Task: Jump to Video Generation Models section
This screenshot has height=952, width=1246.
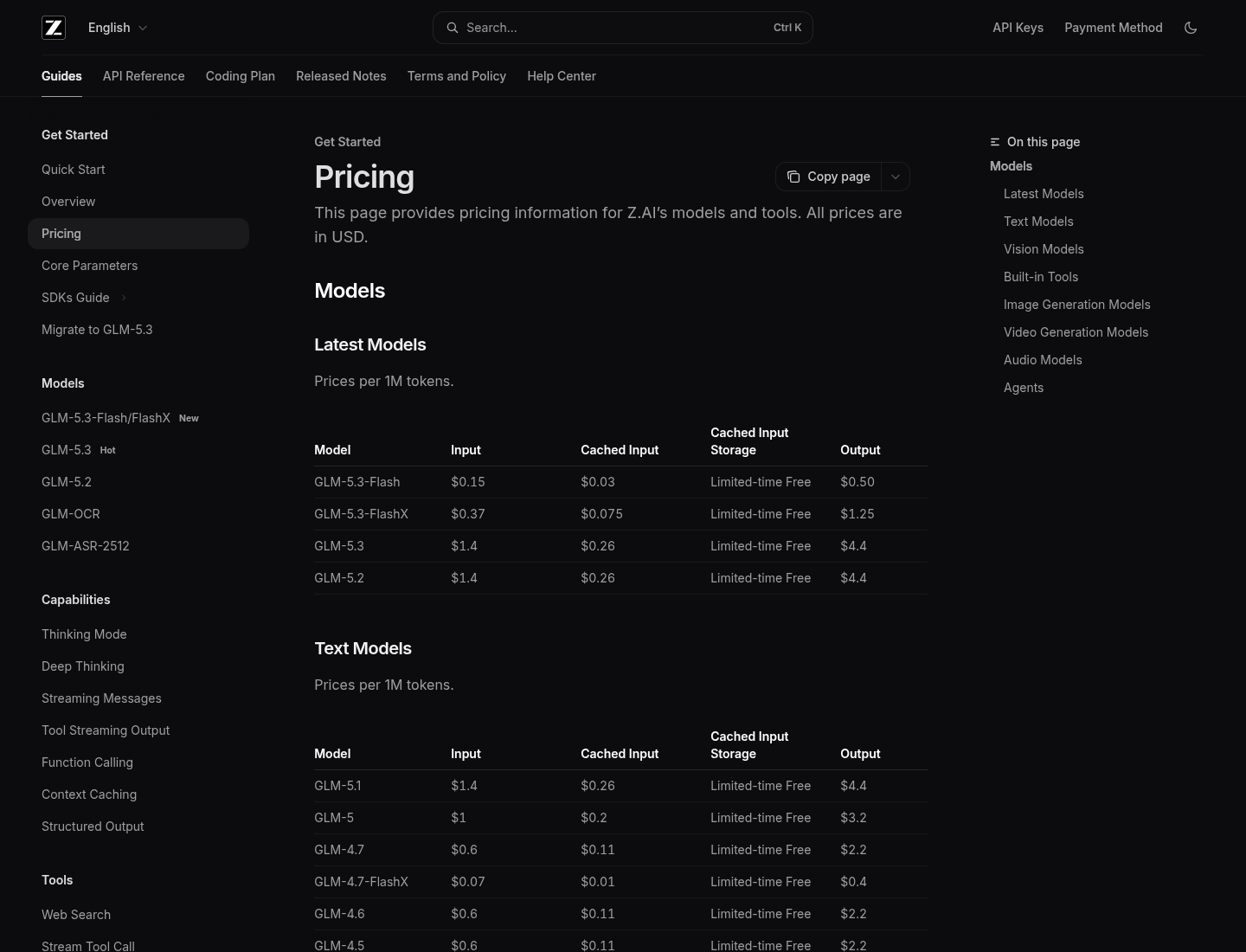Action: click(1076, 332)
